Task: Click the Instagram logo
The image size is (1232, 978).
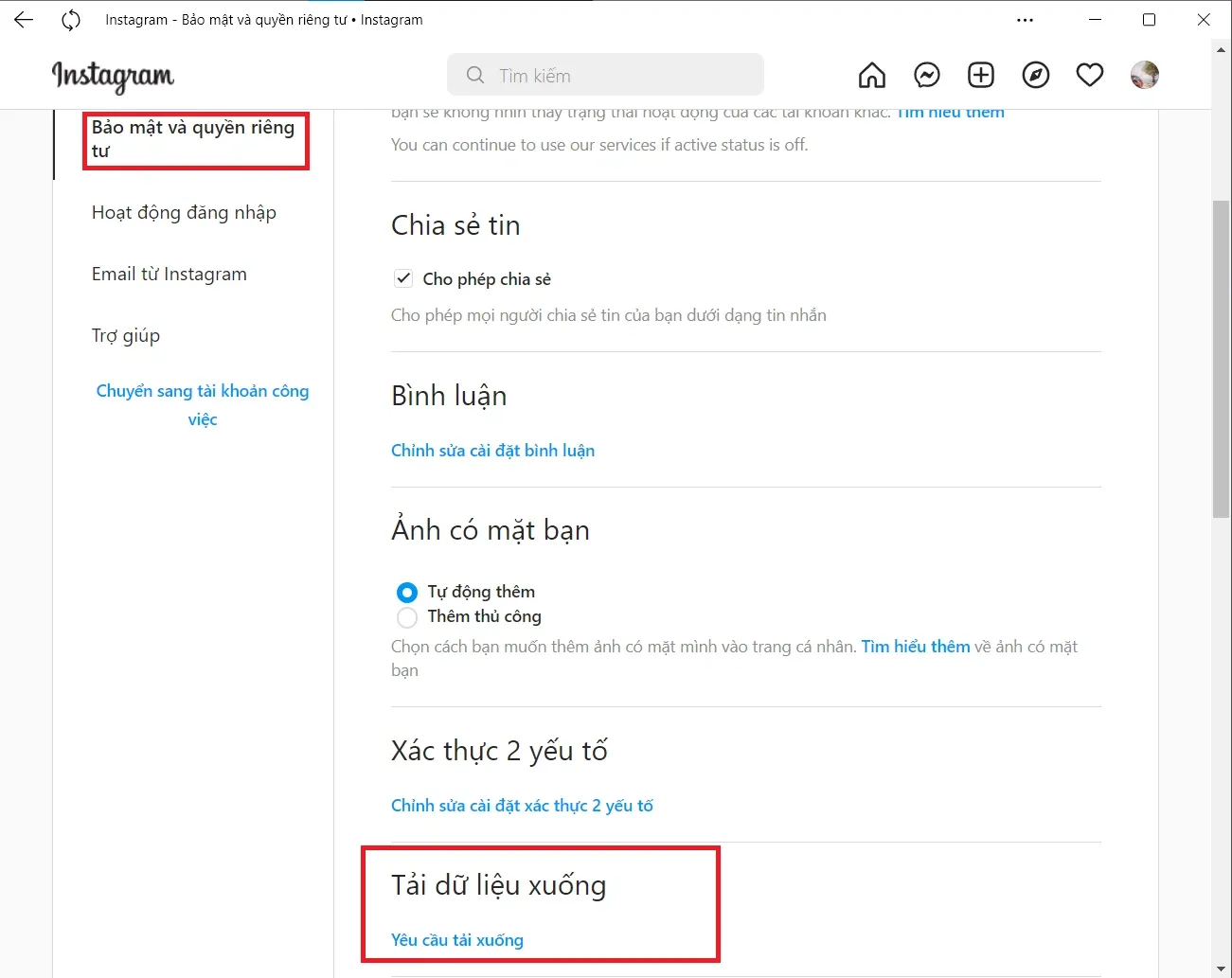Action: [114, 76]
